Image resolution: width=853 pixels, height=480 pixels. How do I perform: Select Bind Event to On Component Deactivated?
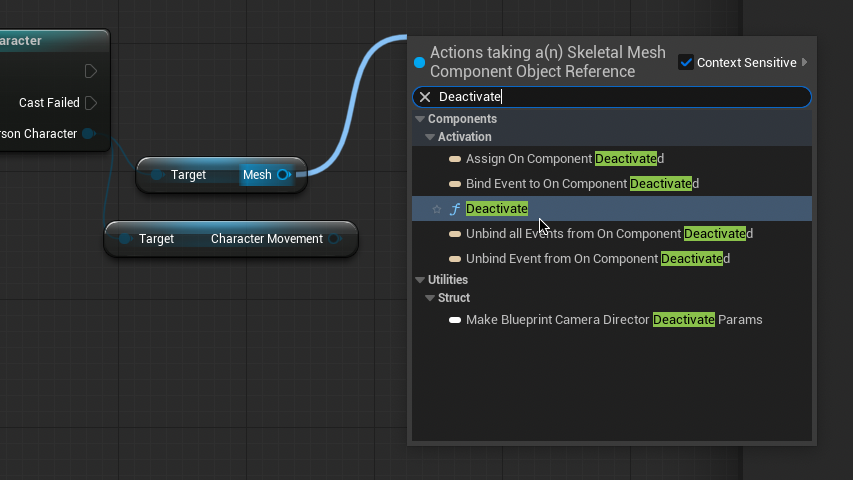[582, 184]
